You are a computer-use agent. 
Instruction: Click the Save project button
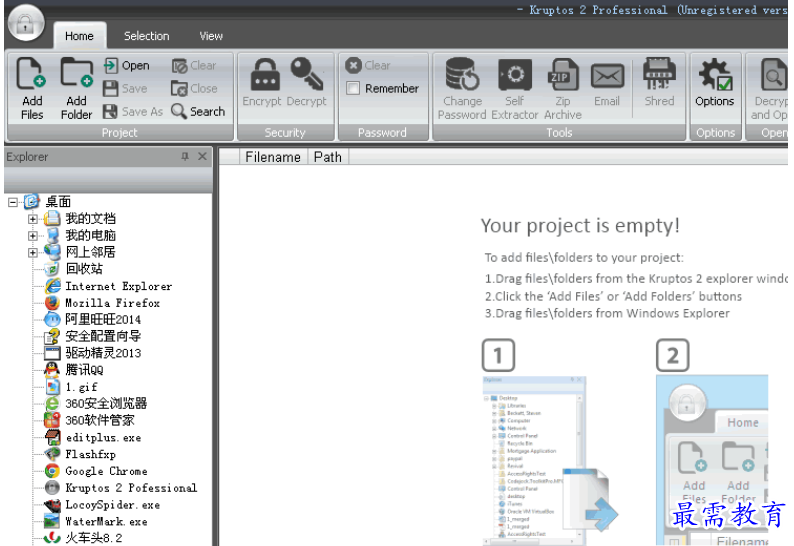tap(125, 89)
